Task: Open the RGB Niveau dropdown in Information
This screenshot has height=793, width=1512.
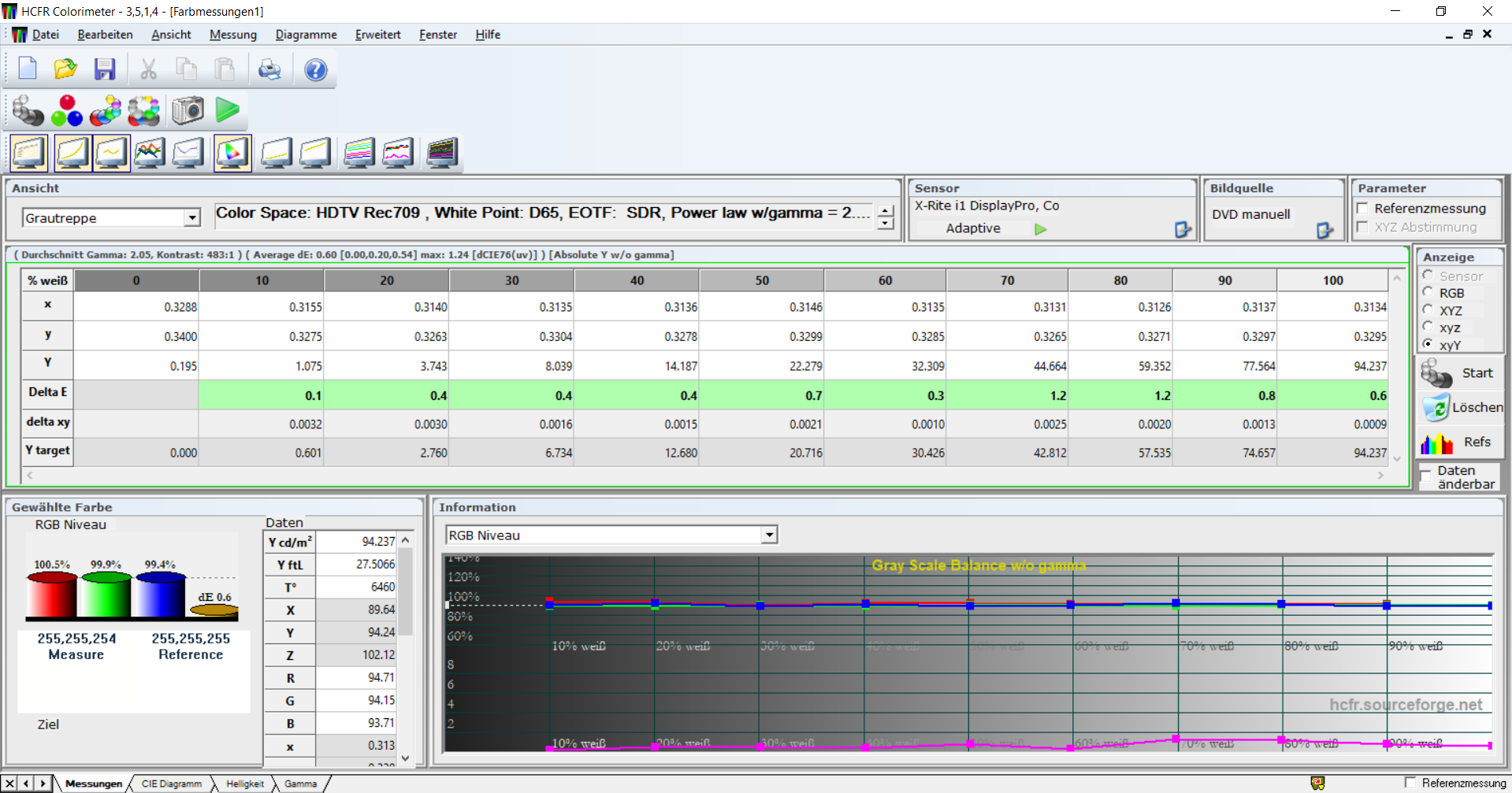Action: (769, 535)
